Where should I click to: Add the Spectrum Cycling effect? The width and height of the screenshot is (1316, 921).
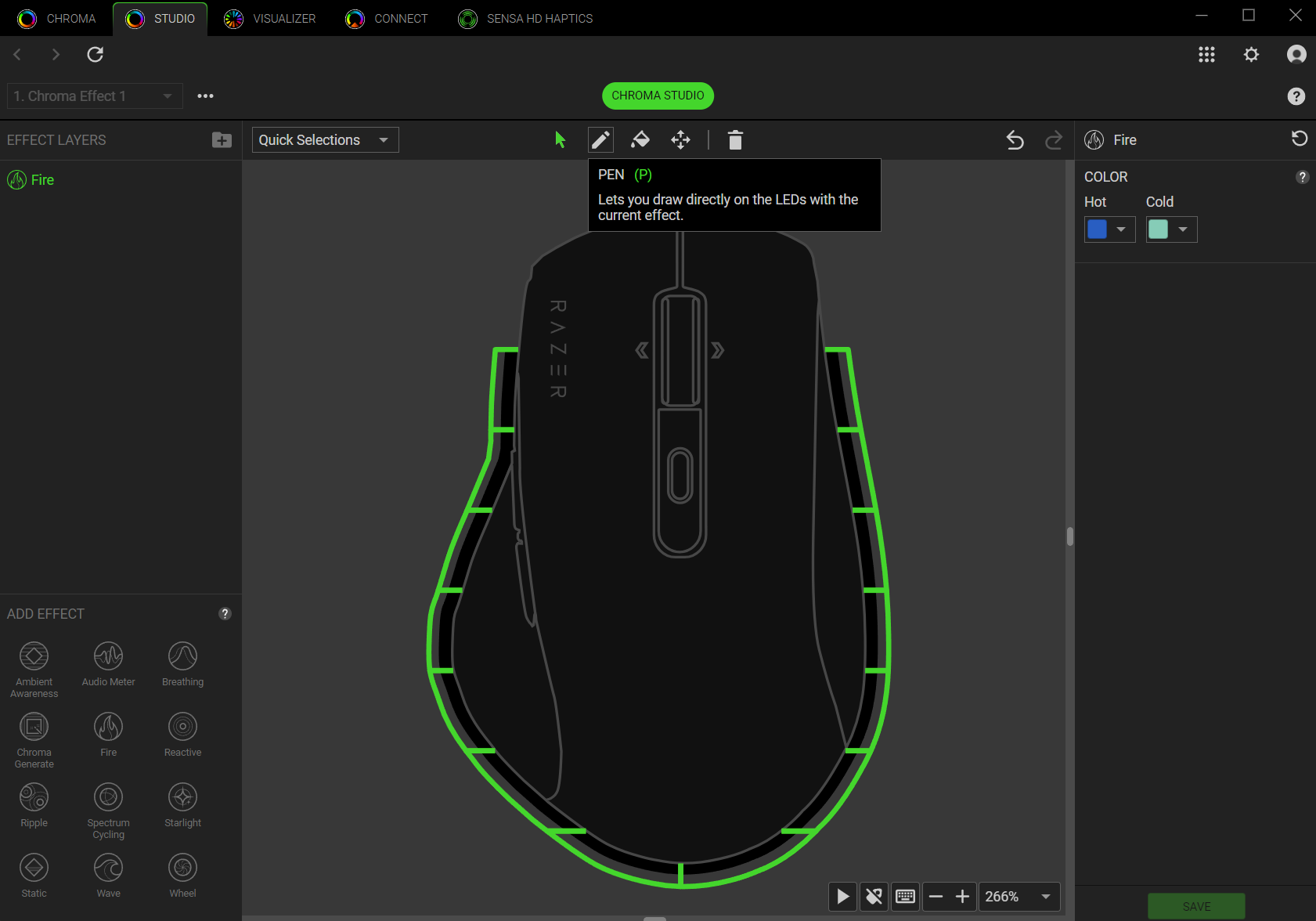tap(108, 810)
